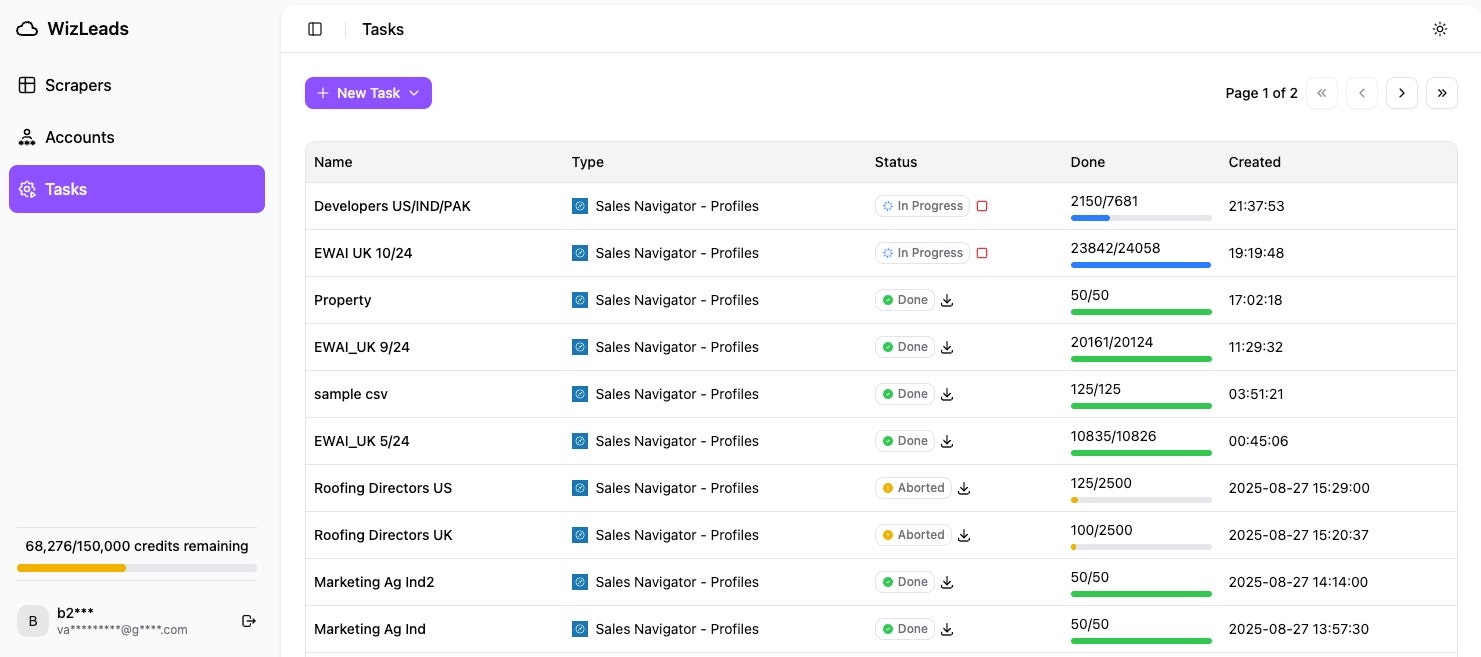This screenshot has height=657, width=1481.
Task: Click the credits remaining progress bar
Action: pyautogui.click(x=137, y=568)
